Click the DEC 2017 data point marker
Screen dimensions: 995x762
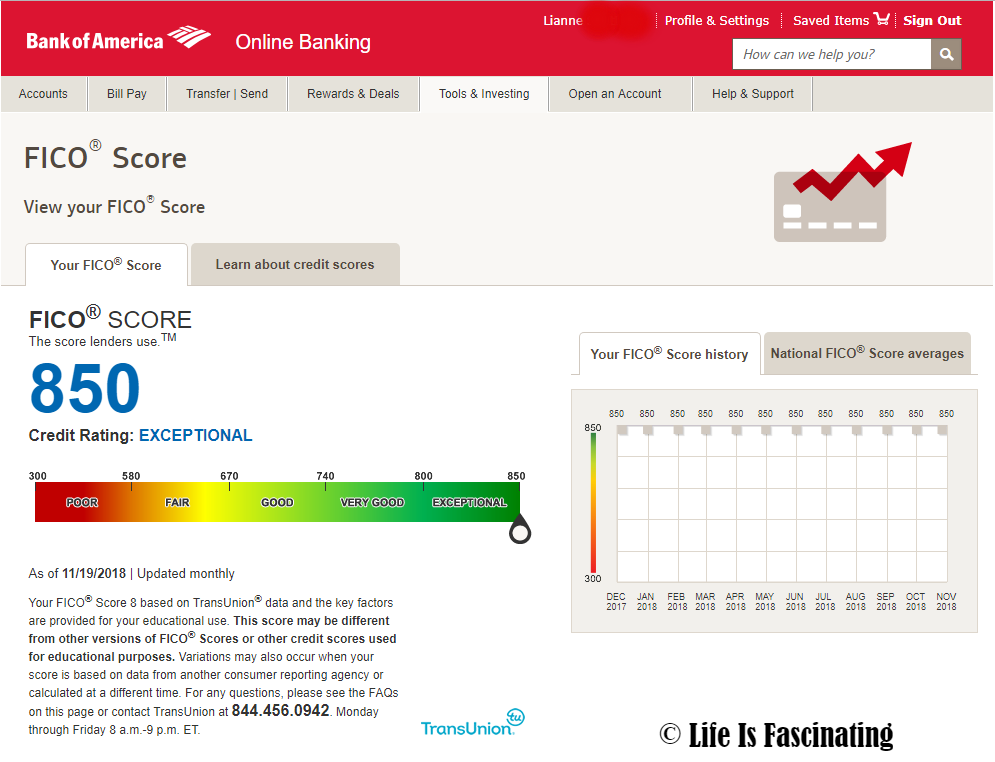tap(623, 430)
